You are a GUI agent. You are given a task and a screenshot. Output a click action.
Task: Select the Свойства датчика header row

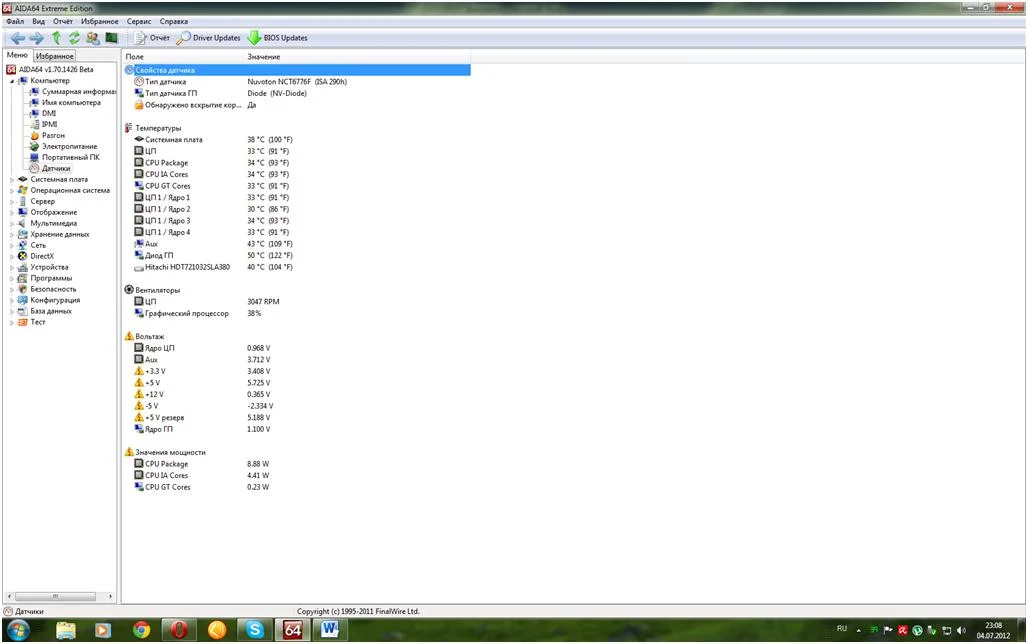tap(297, 70)
